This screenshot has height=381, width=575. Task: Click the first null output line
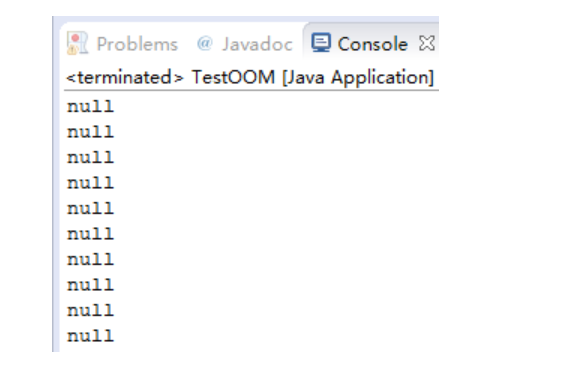91,107
